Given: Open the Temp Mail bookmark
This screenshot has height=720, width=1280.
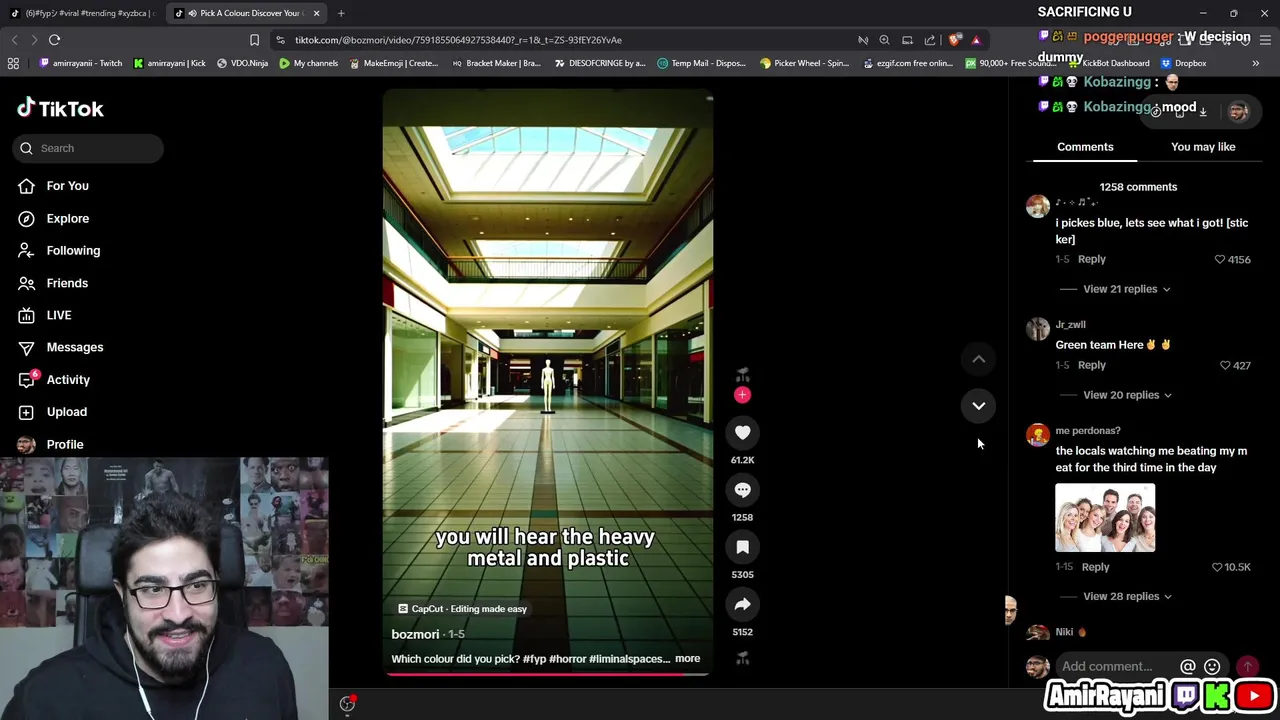Looking at the screenshot, I should (x=701, y=63).
